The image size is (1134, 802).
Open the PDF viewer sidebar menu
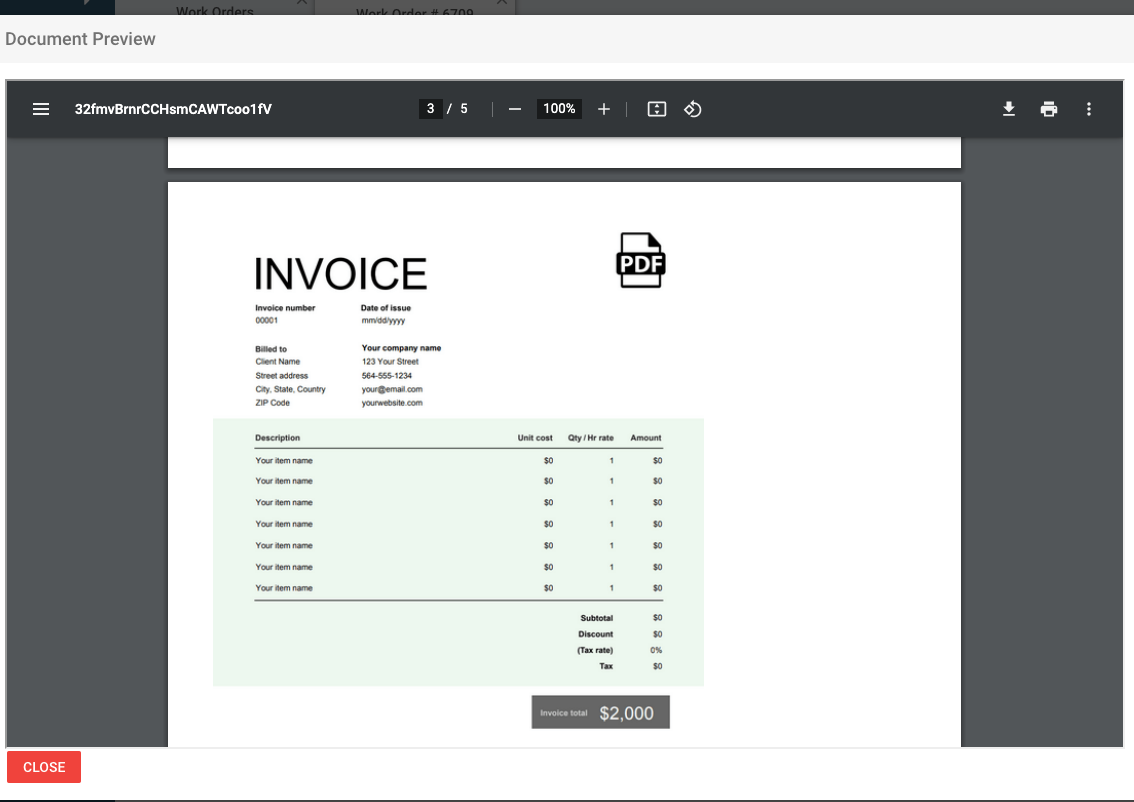(x=41, y=109)
